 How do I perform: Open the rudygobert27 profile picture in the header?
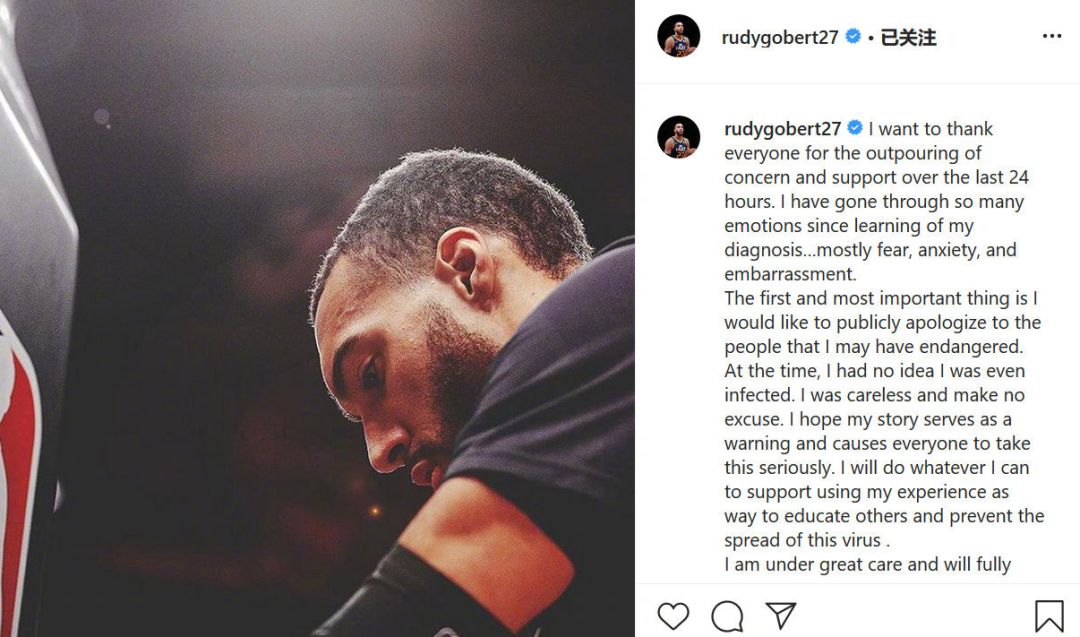(678, 36)
